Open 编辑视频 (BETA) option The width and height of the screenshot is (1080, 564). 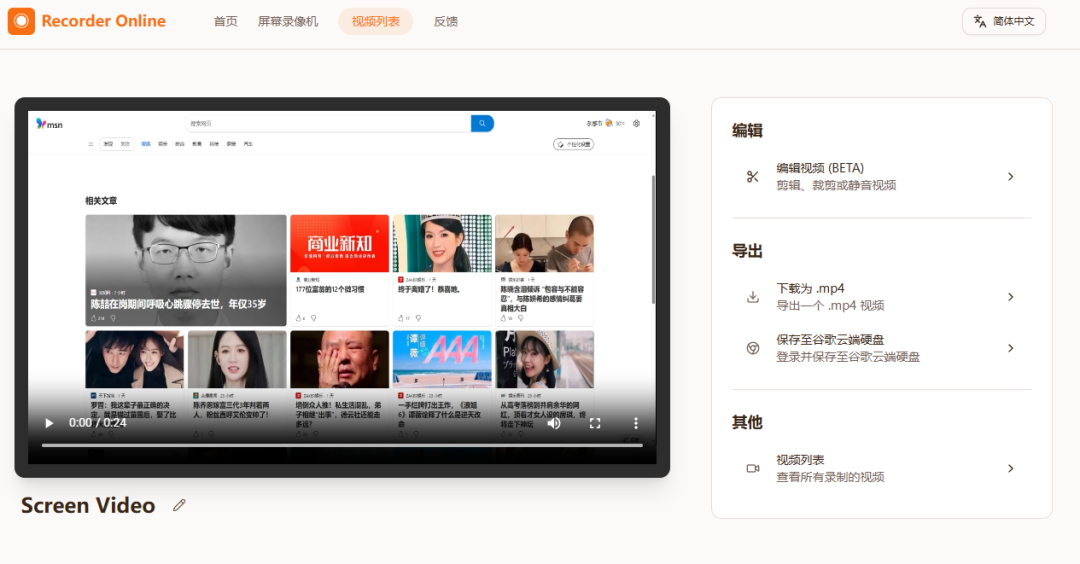tap(882, 177)
